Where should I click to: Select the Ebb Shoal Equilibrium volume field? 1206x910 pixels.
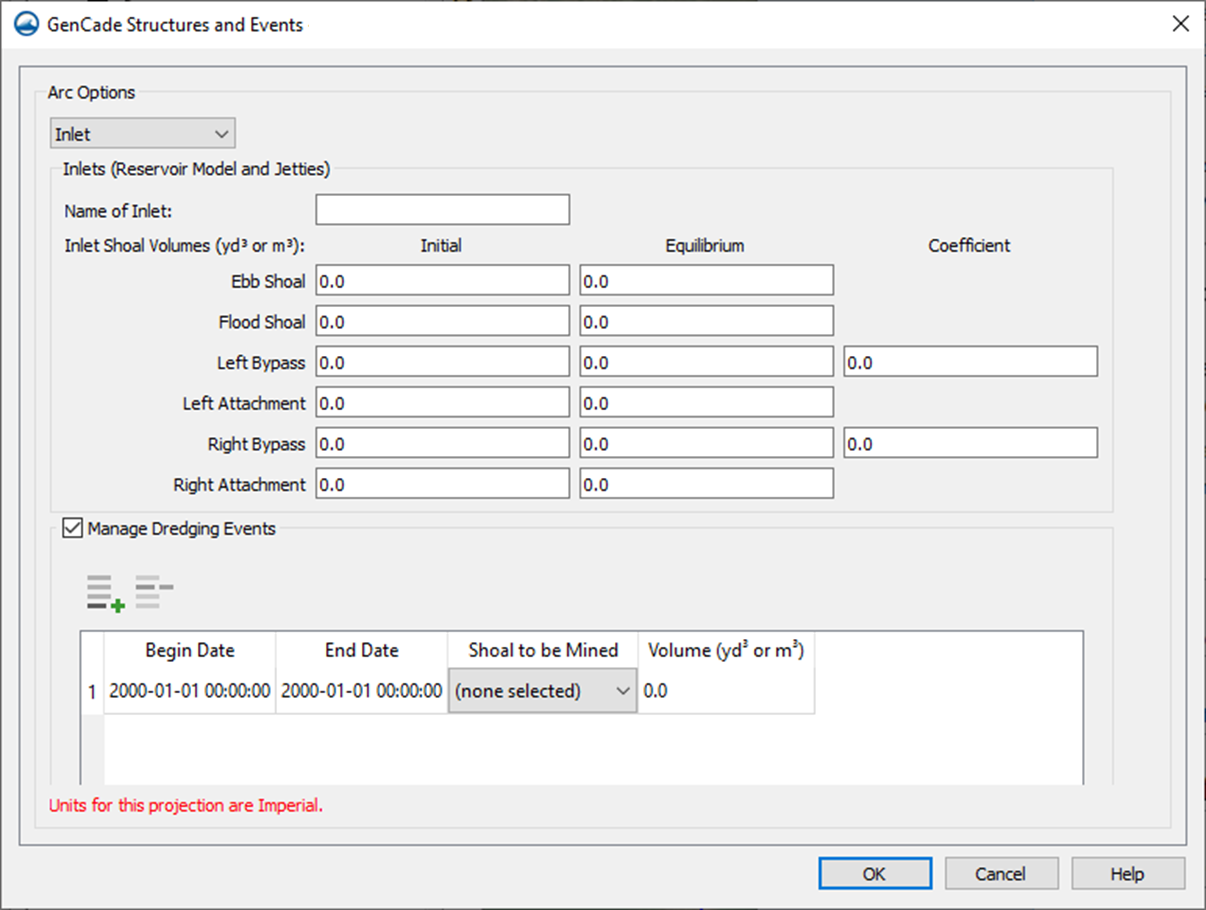[x=706, y=281]
